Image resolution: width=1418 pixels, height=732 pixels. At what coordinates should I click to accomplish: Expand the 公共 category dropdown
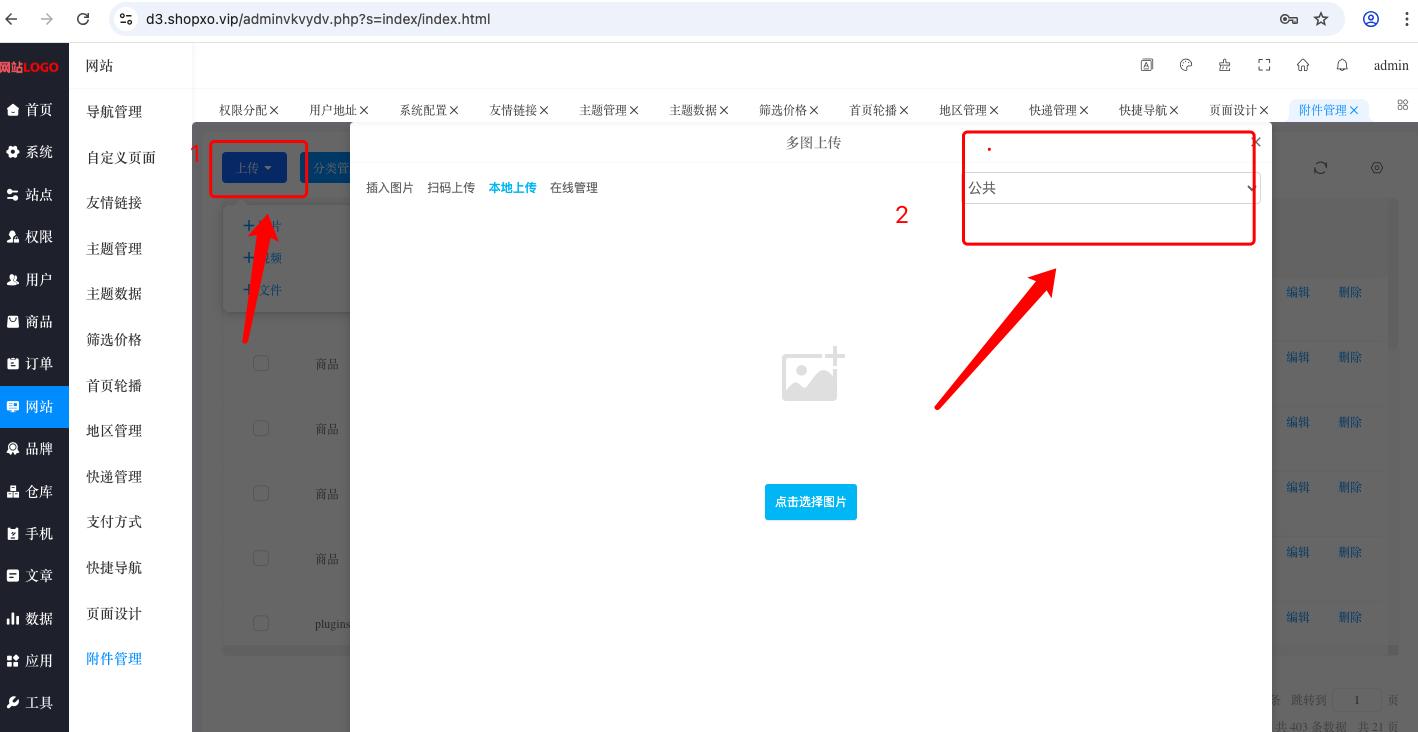point(1112,188)
